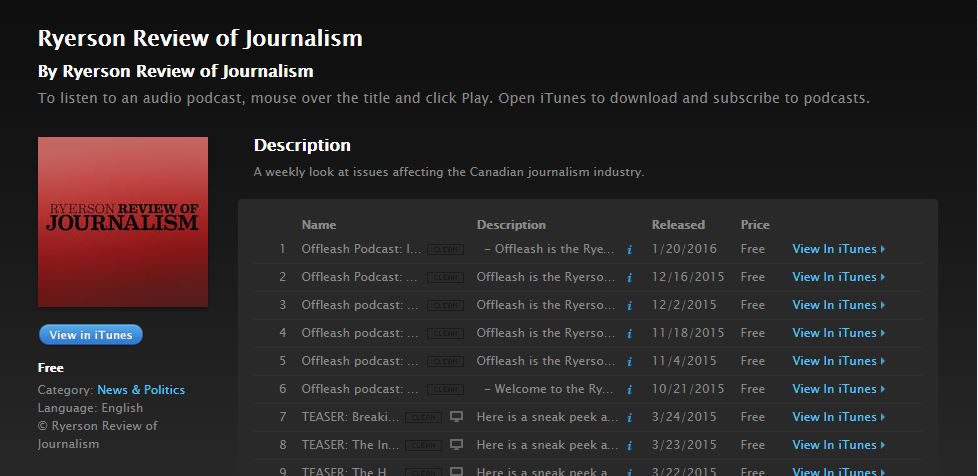The image size is (978, 476).
Task: Click release date 10/21/2015
Action: [x=688, y=389]
